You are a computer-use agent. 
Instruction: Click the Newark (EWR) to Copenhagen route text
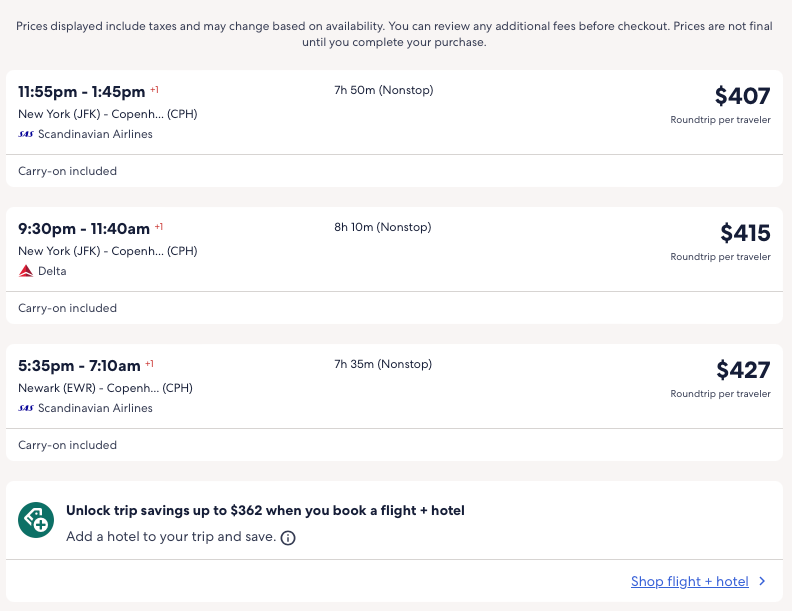tap(105, 388)
